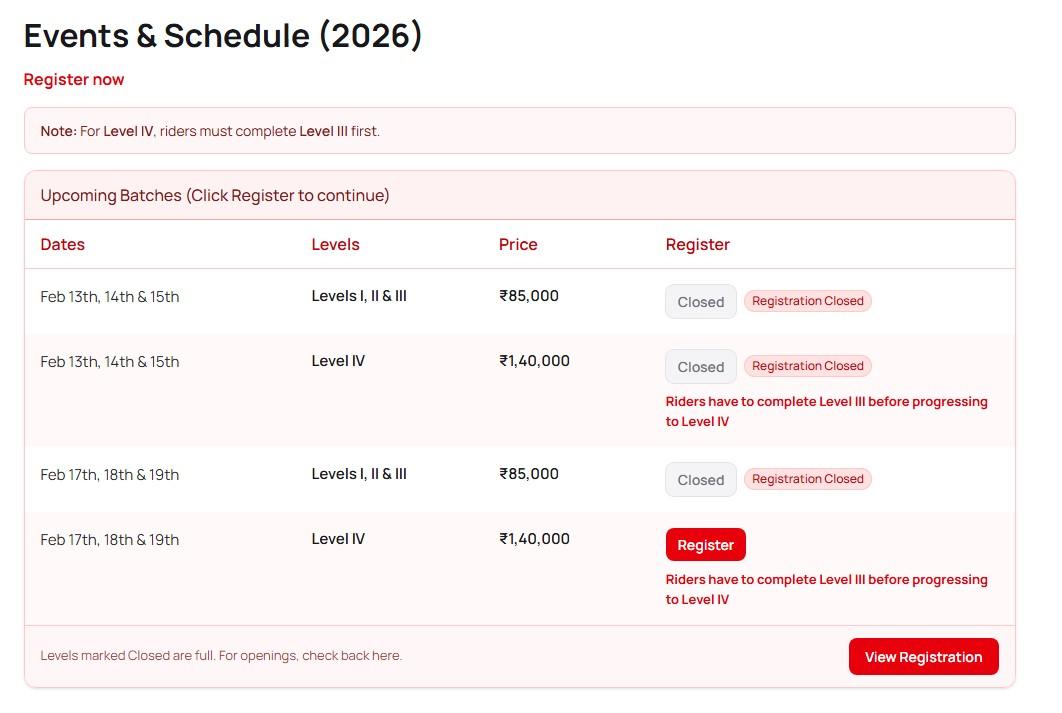Click the Dates column header
1062x713 pixels.
point(63,245)
